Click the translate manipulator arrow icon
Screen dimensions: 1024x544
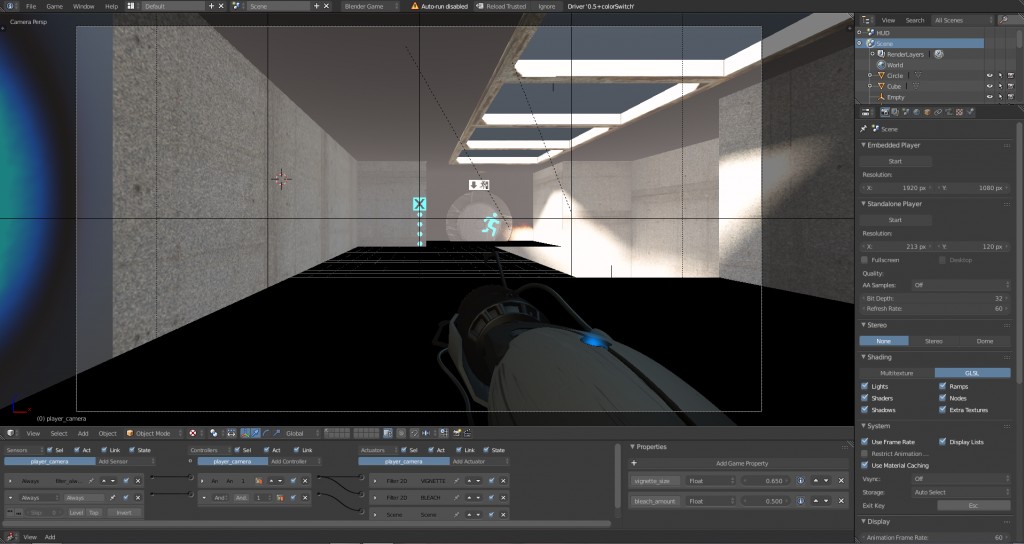(x=255, y=433)
